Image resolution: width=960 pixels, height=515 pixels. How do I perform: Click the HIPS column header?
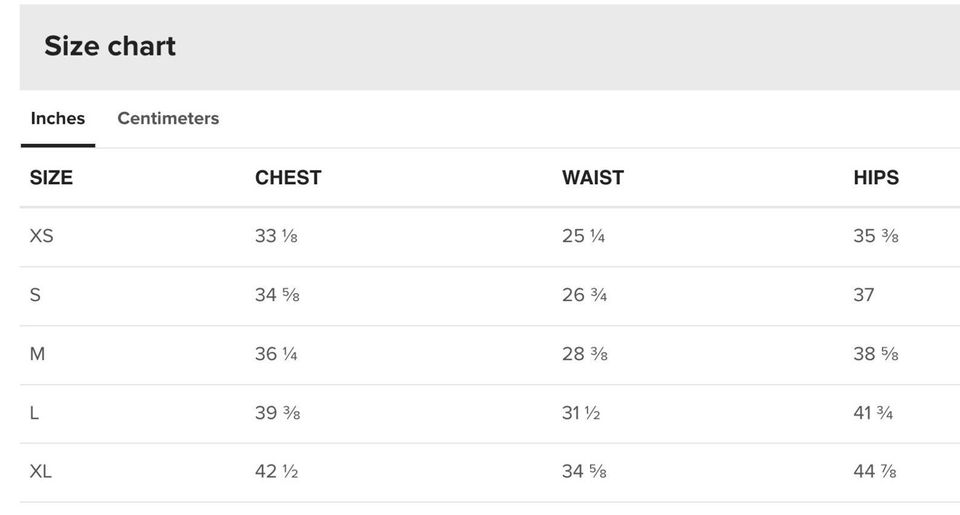coord(876,178)
